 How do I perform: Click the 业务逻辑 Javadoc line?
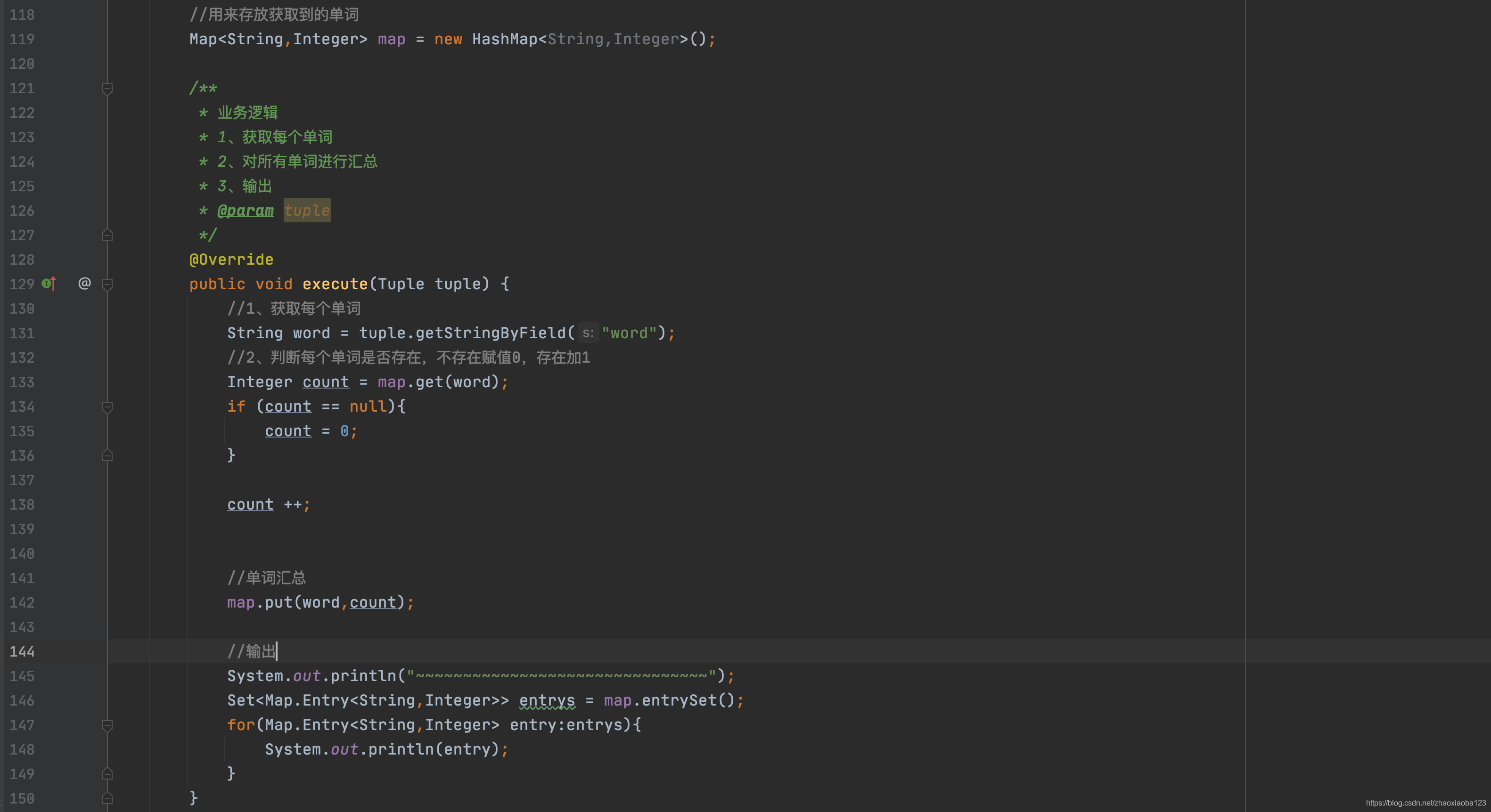click(x=248, y=112)
